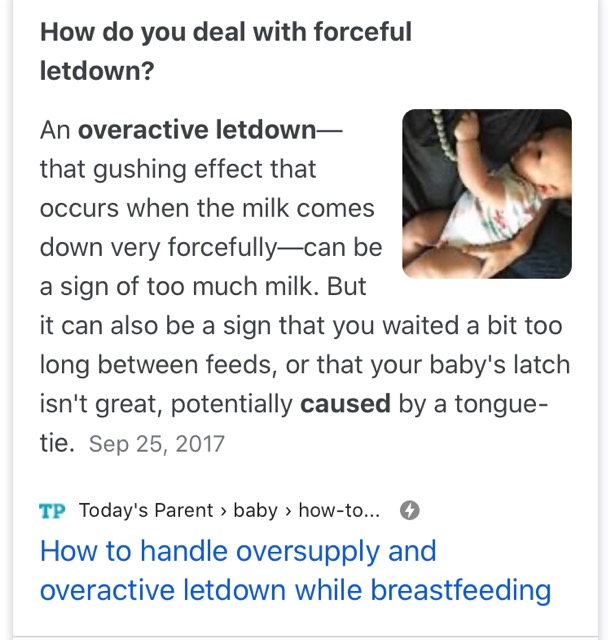Image resolution: width=611 pixels, height=640 pixels.
Task: Tap the "How do you deal with forceful letdown?" heading
Action: pos(225,51)
